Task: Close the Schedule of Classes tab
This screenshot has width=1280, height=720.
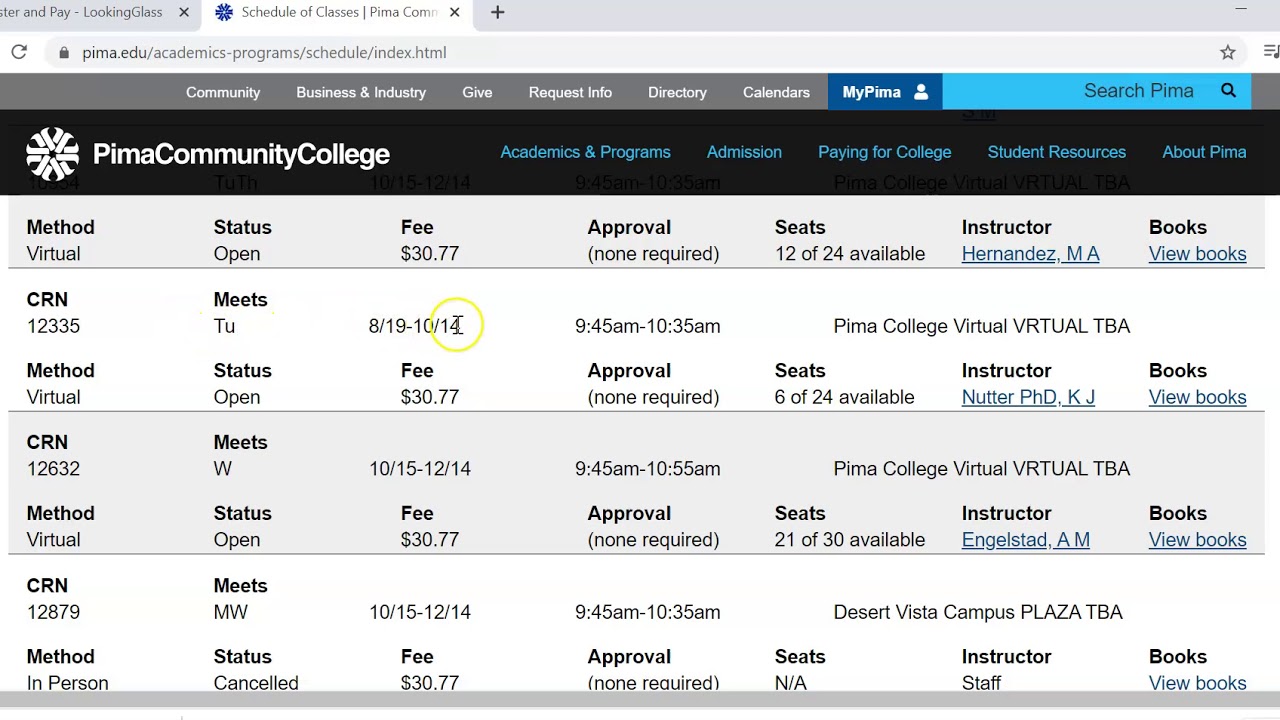Action: (455, 12)
